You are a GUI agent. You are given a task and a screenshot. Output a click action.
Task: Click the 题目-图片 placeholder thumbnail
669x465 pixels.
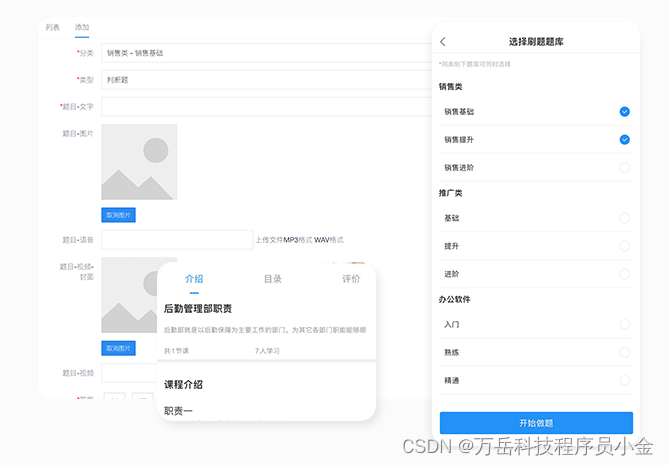[139, 162]
